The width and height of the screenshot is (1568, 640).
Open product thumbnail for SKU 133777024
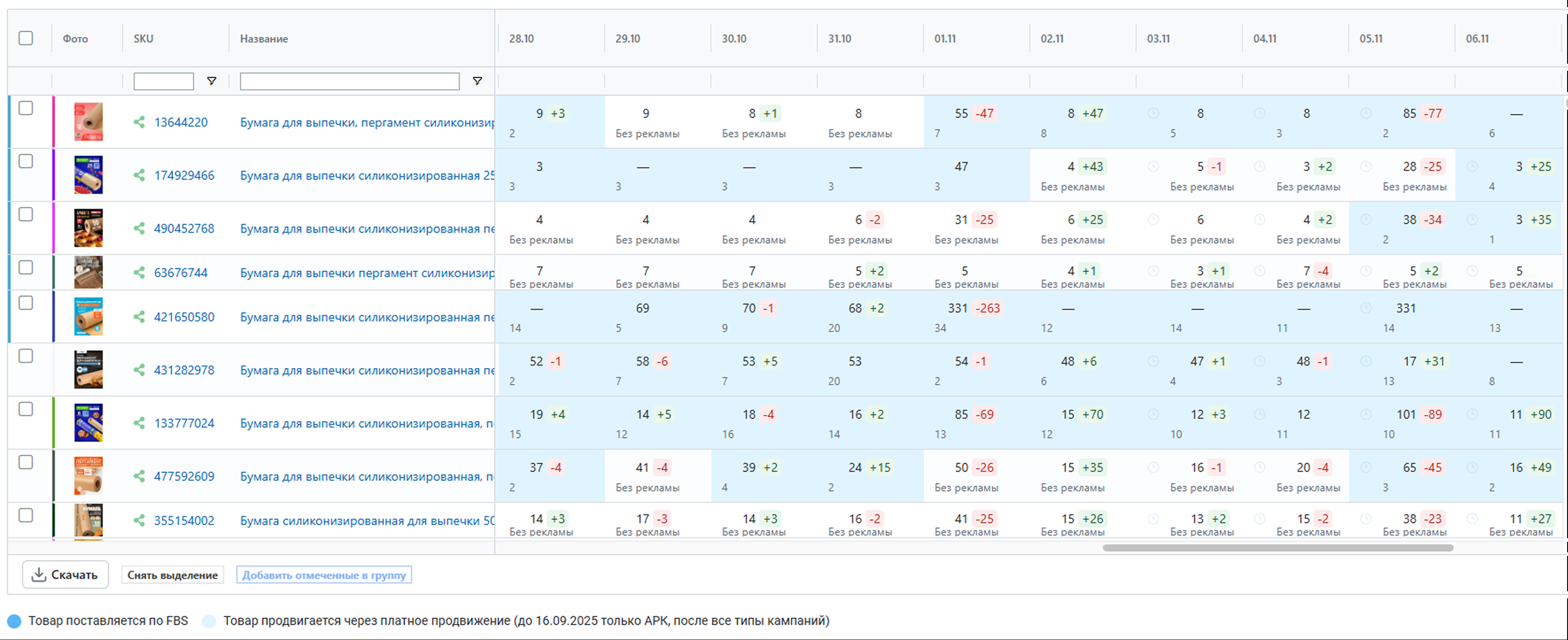tap(88, 423)
